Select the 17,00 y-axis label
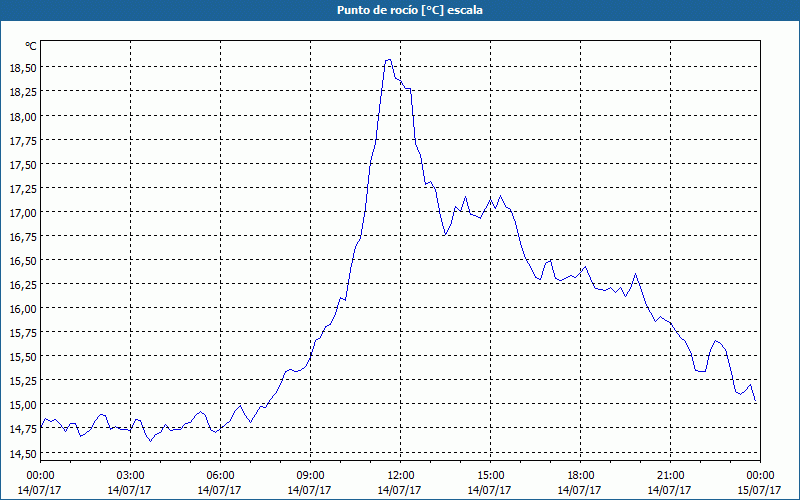Viewport: 800px width, 500px height. tap(23, 213)
